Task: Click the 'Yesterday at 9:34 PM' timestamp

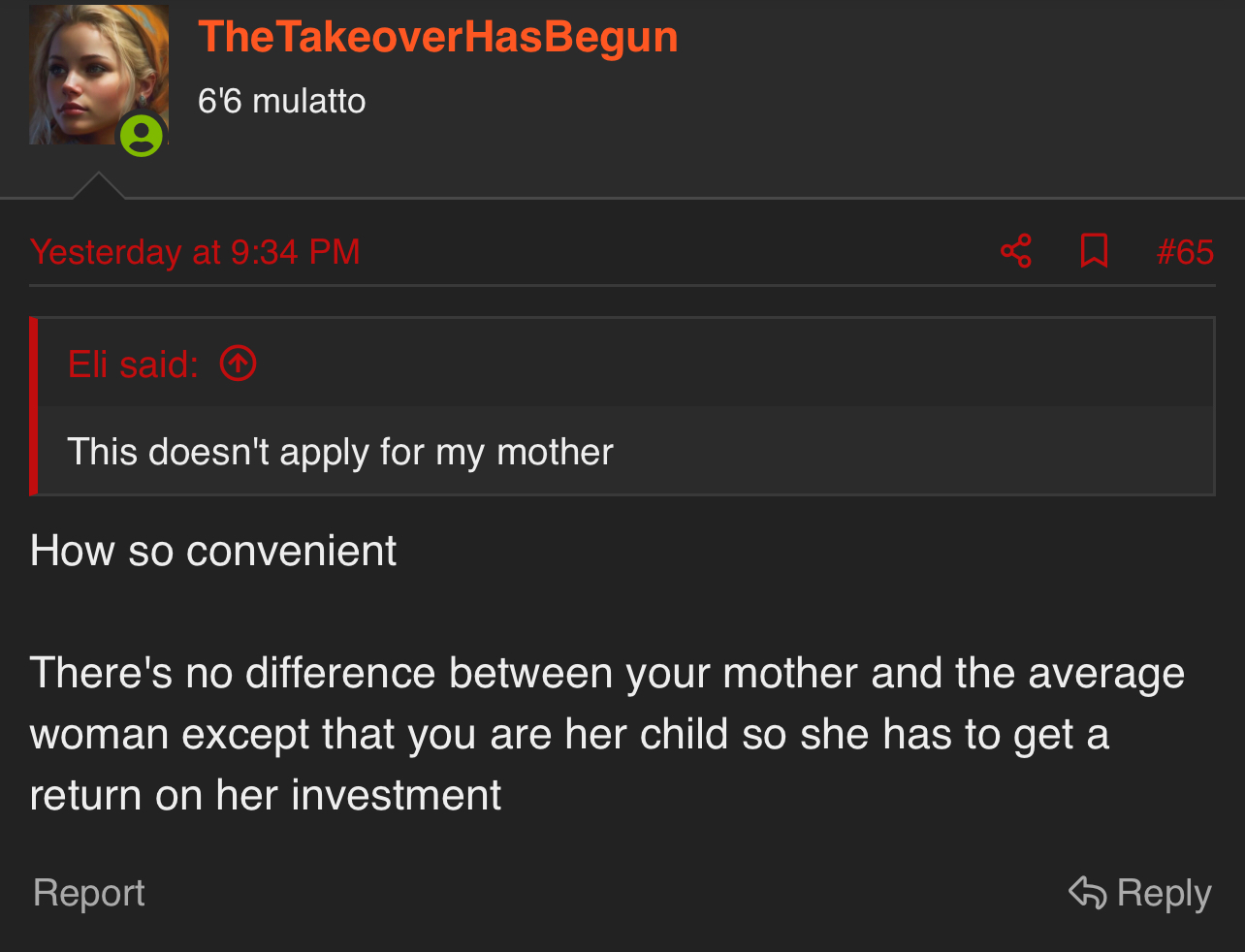Action: tap(195, 252)
